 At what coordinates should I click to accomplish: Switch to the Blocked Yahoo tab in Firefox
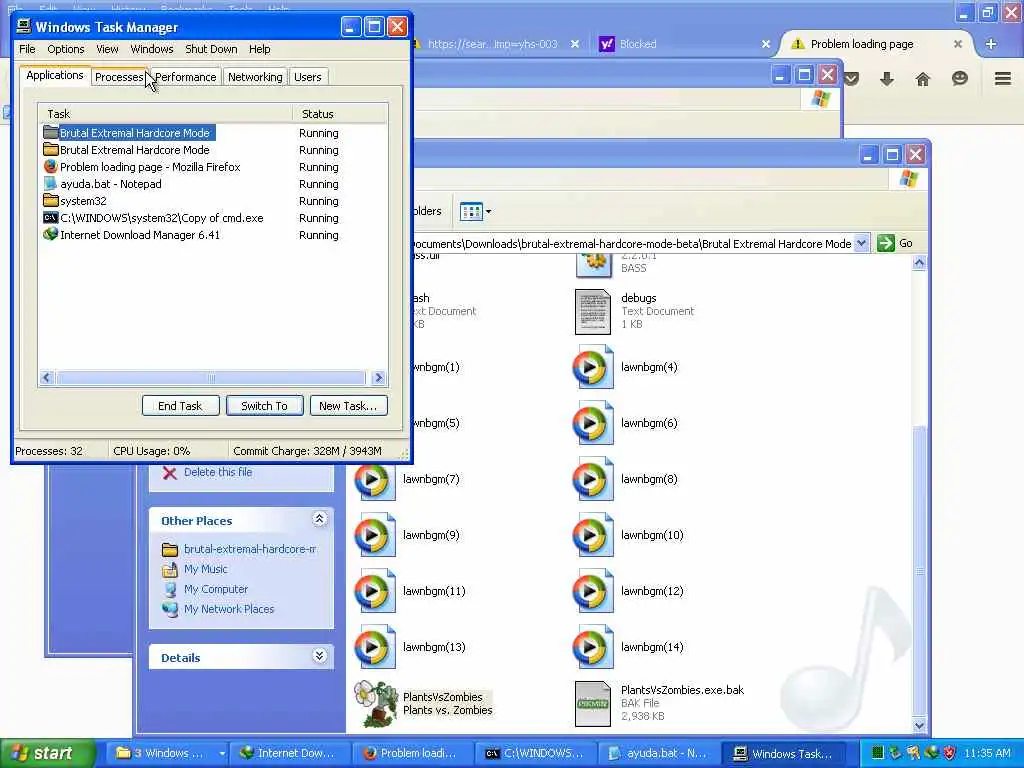click(682, 44)
